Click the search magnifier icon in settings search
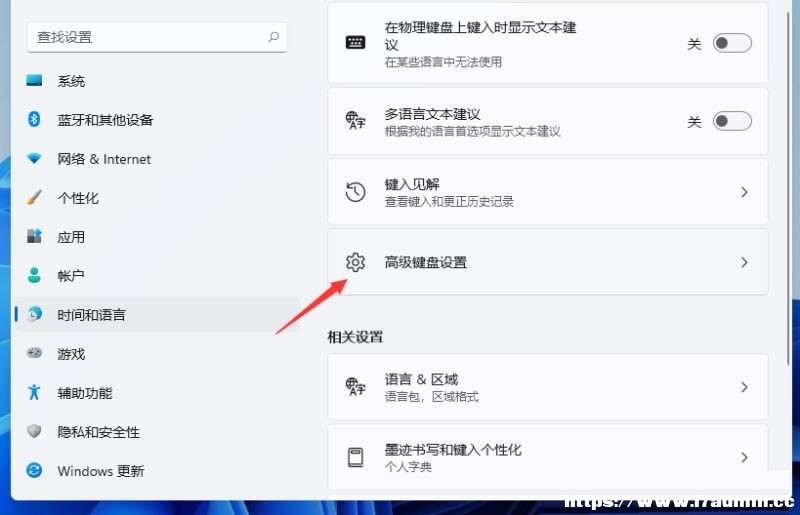800x515 pixels. point(273,37)
